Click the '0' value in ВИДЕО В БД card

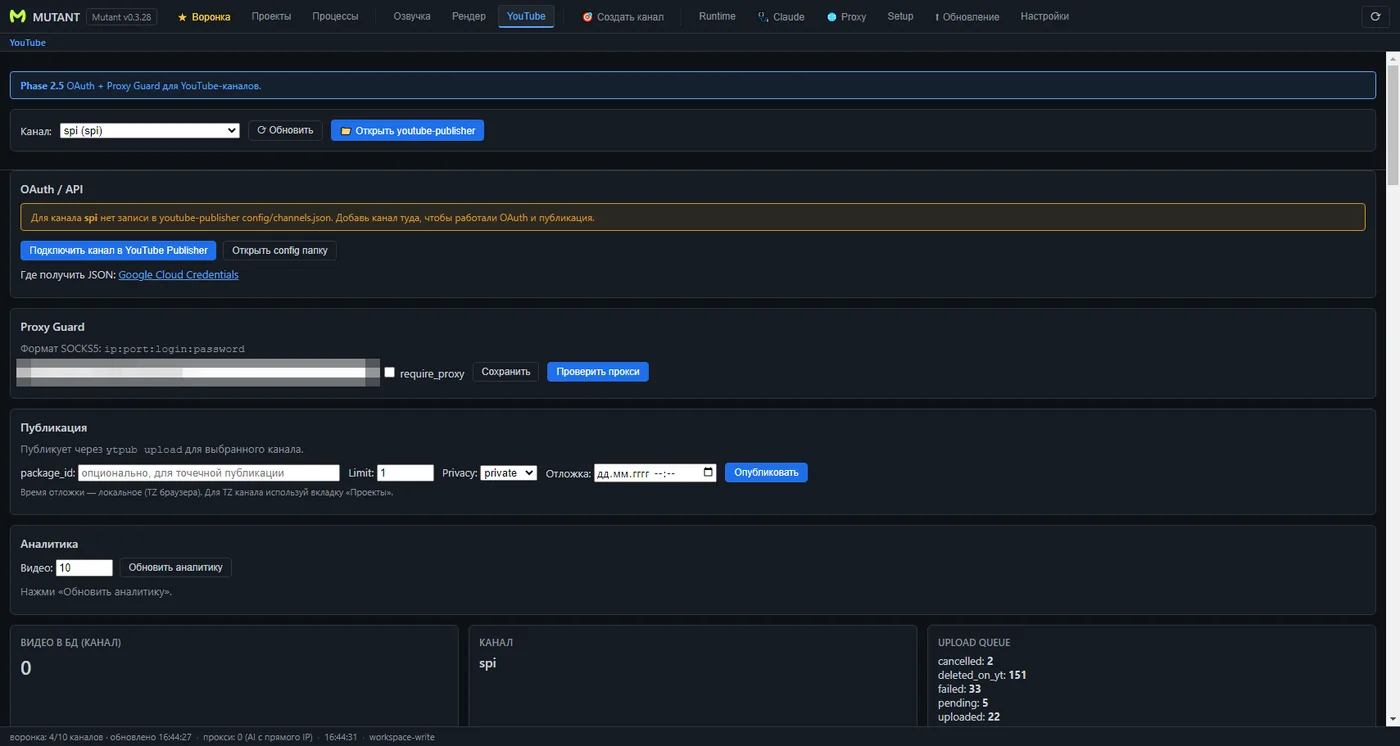coord(26,668)
